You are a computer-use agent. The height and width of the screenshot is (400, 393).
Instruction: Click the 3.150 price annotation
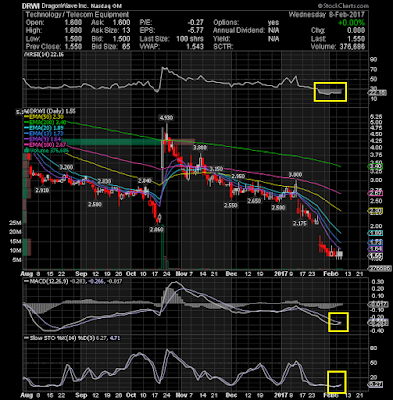click(216, 169)
